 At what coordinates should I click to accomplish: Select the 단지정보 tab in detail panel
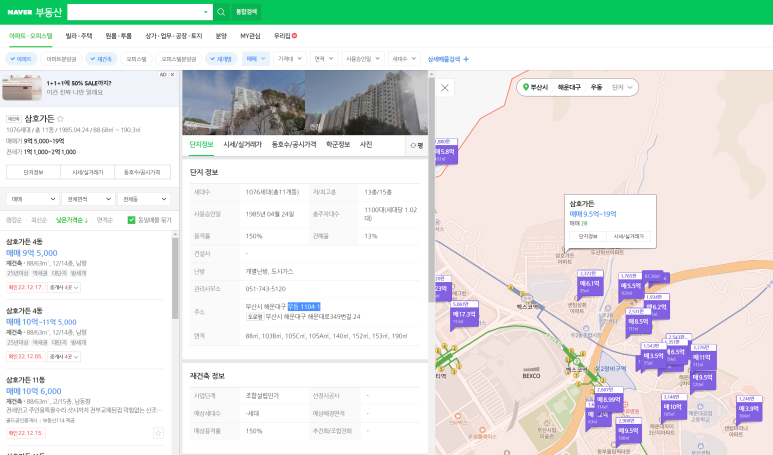click(x=202, y=144)
